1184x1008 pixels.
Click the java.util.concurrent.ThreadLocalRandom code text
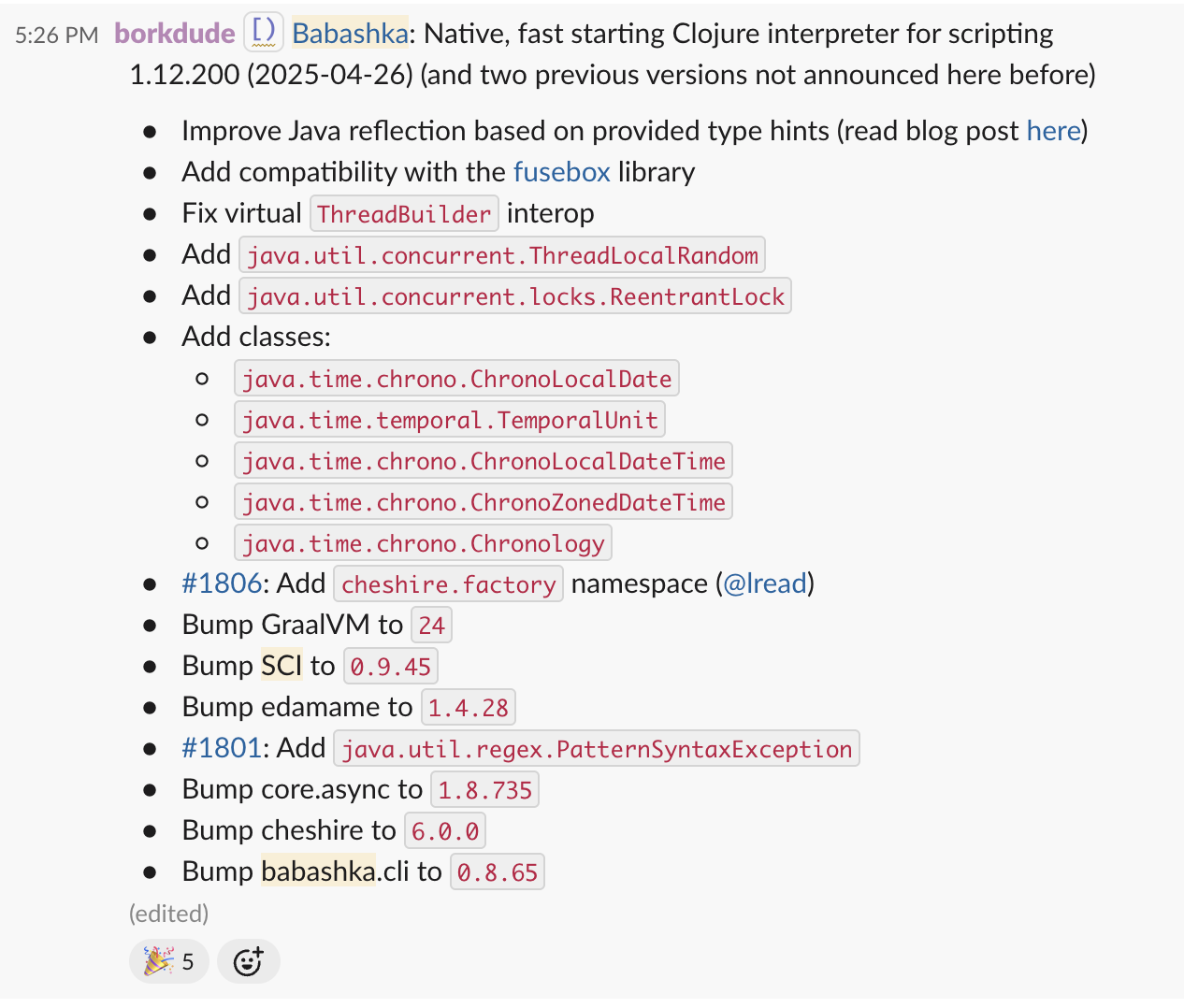click(502, 255)
